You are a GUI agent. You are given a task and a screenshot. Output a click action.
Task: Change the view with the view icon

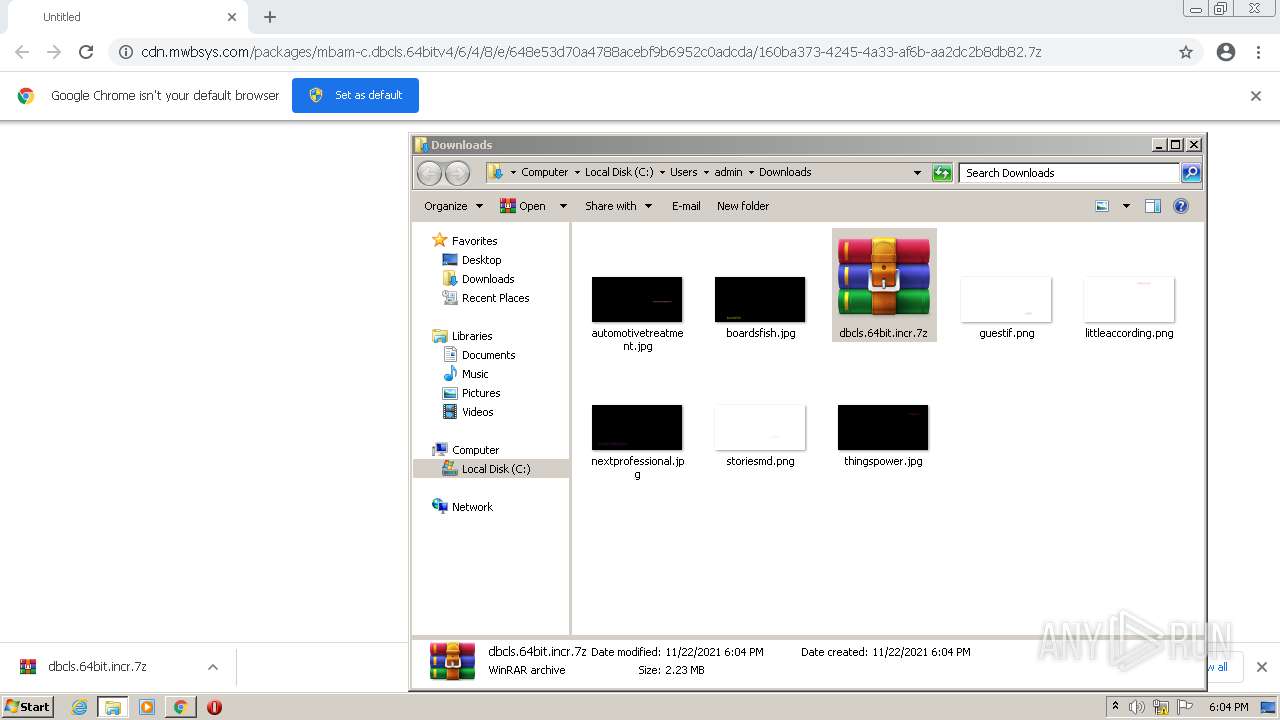1102,206
